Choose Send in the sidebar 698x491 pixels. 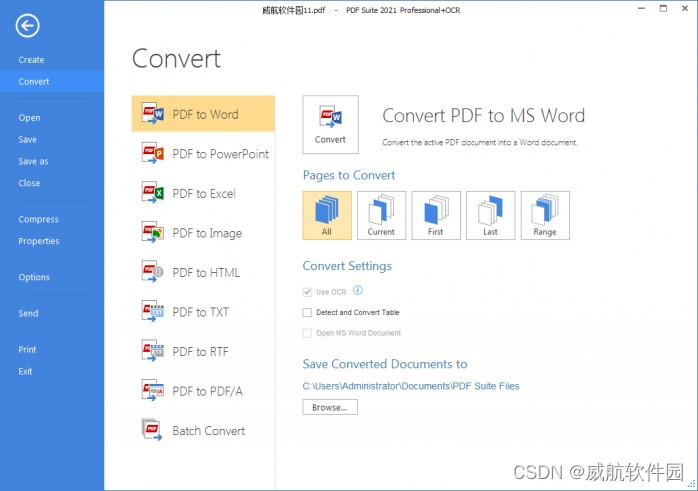(x=28, y=313)
